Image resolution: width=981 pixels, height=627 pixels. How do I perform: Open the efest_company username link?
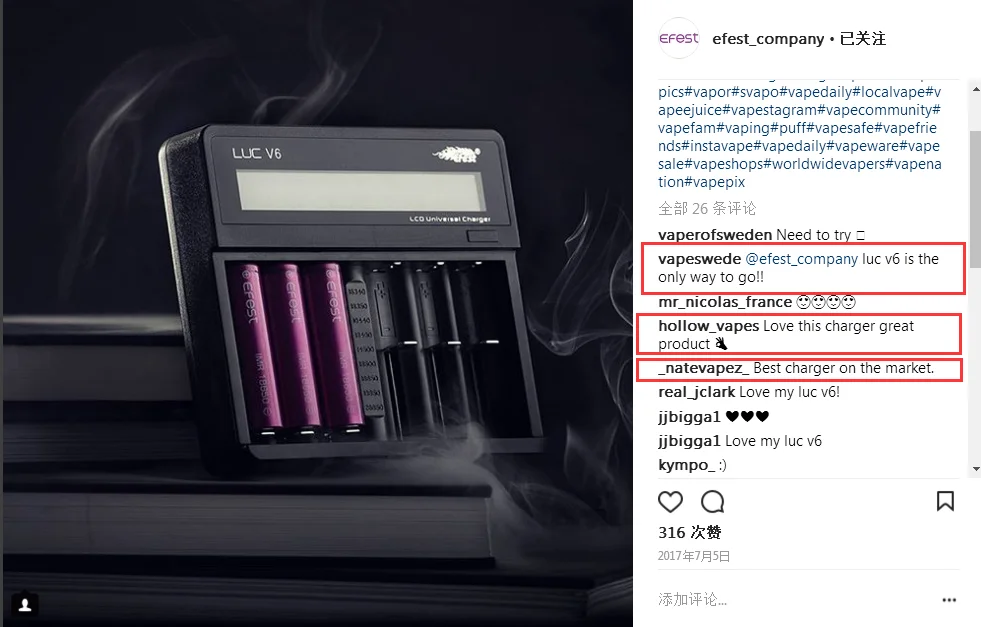pos(768,39)
